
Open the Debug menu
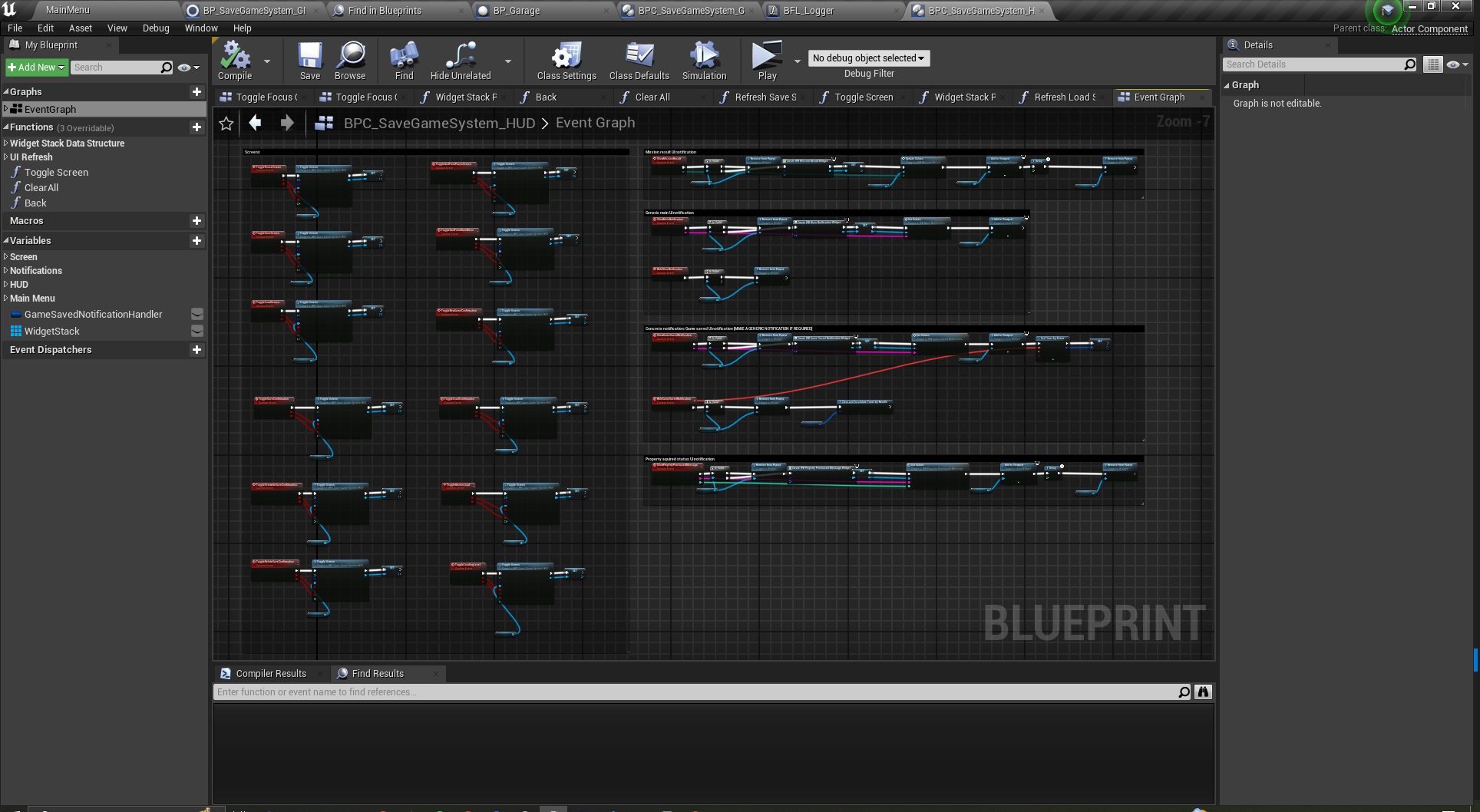click(x=156, y=28)
